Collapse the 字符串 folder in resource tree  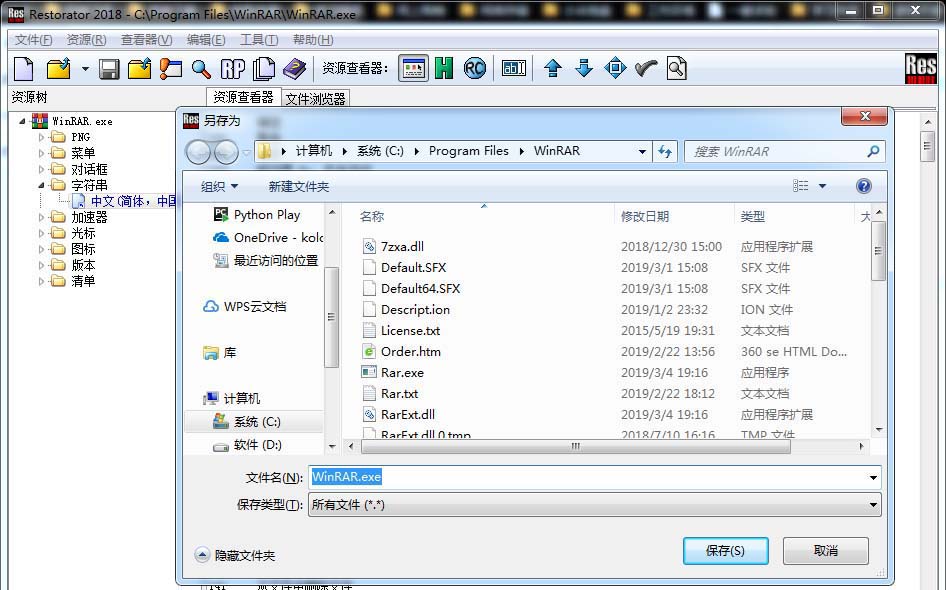[x=41, y=185]
